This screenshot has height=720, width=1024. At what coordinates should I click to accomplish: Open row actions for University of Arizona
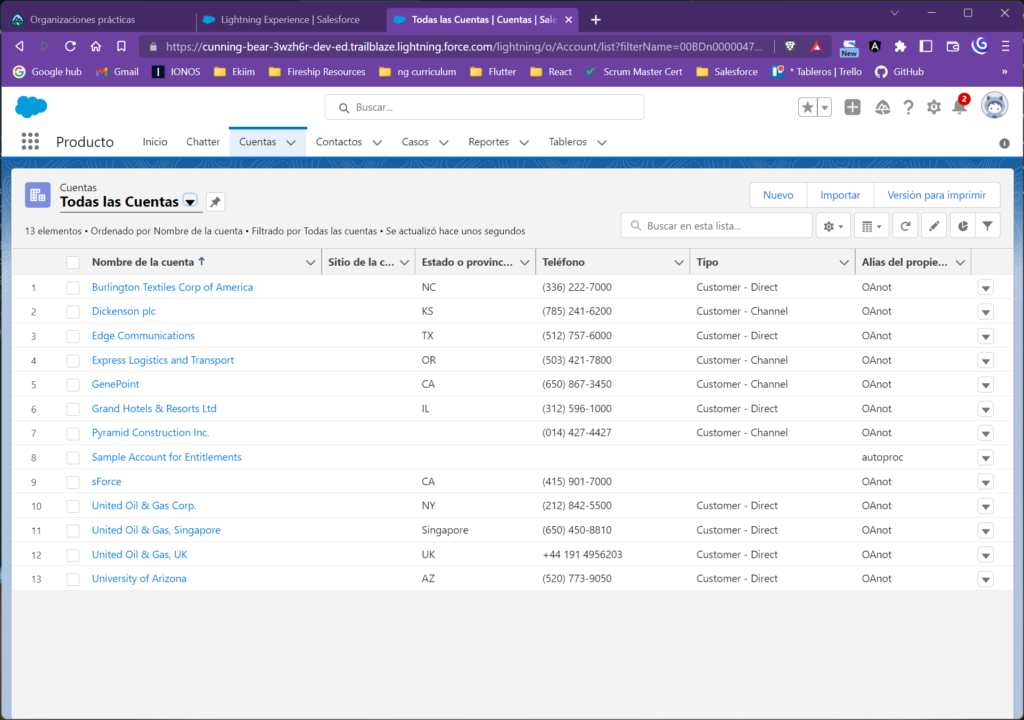pyautogui.click(x=985, y=580)
